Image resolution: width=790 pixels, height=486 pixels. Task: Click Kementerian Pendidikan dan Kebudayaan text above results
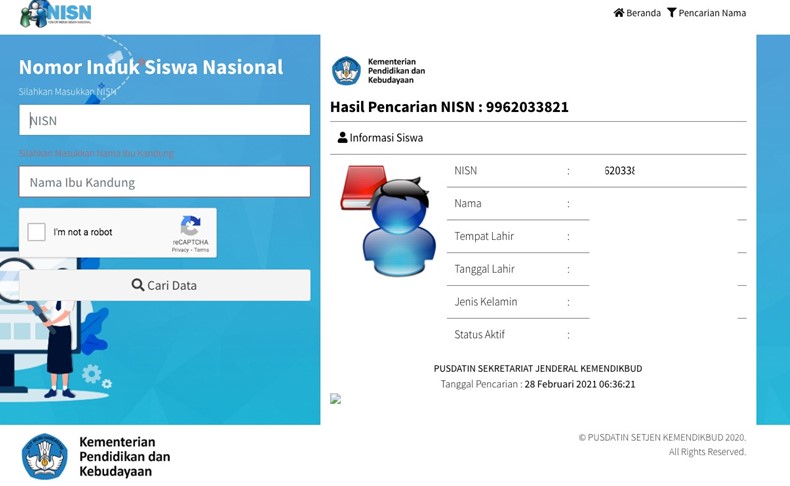pyautogui.click(x=396, y=71)
